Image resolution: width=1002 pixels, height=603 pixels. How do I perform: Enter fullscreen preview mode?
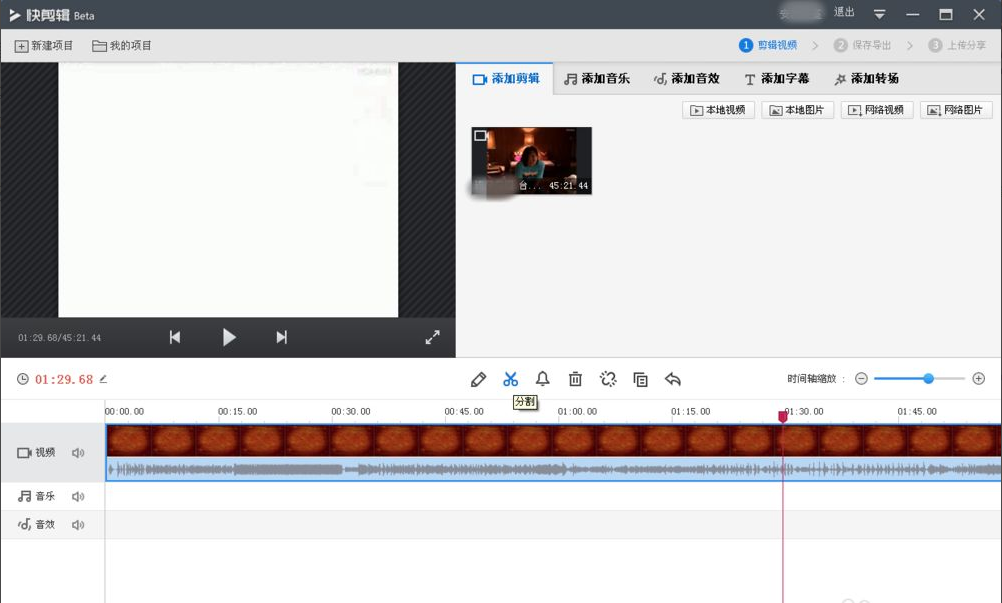(432, 337)
